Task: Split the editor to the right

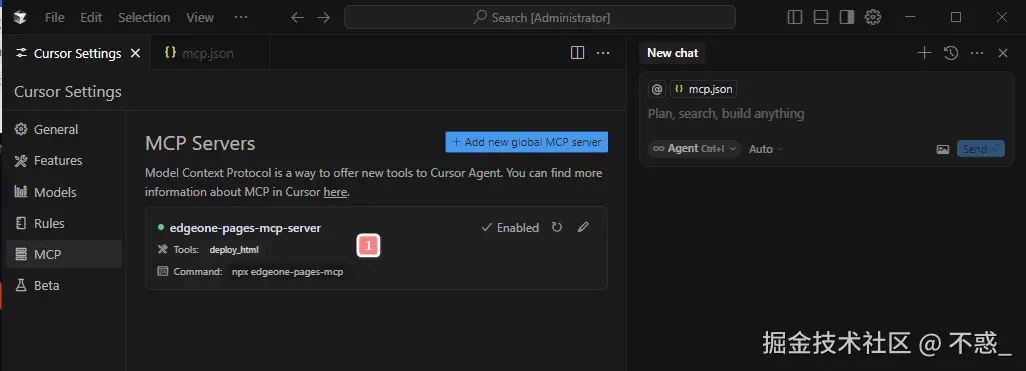Action: click(x=578, y=53)
